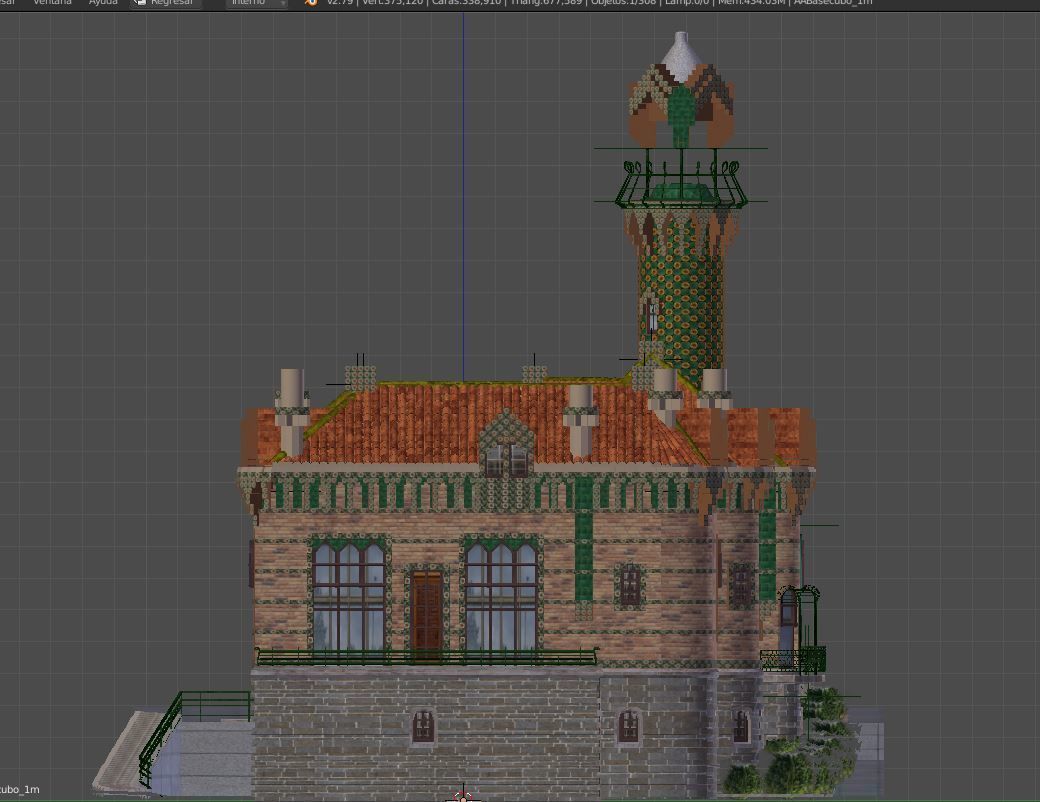Open the Ayuda menu
The width and height of the screenshot is (1040, 802).
pos(103,3)
